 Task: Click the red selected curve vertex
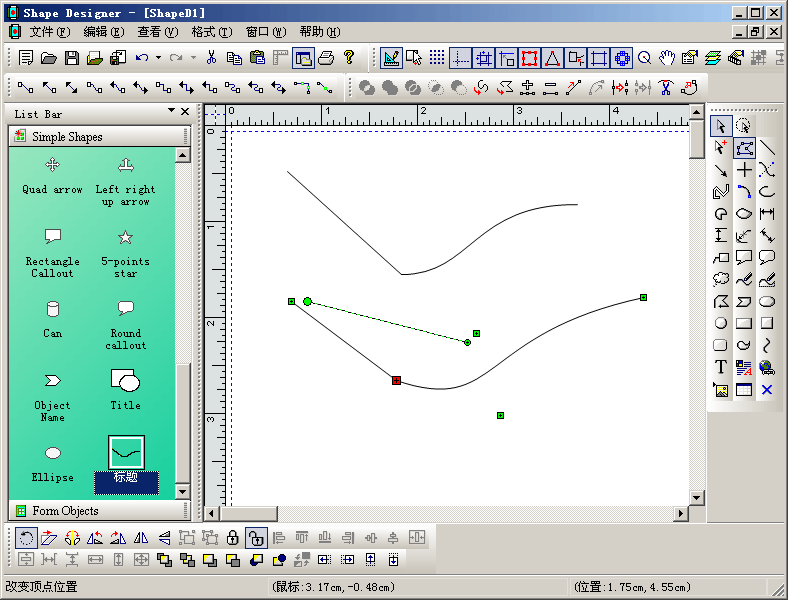pyautogui.click(x=396, y=380)
